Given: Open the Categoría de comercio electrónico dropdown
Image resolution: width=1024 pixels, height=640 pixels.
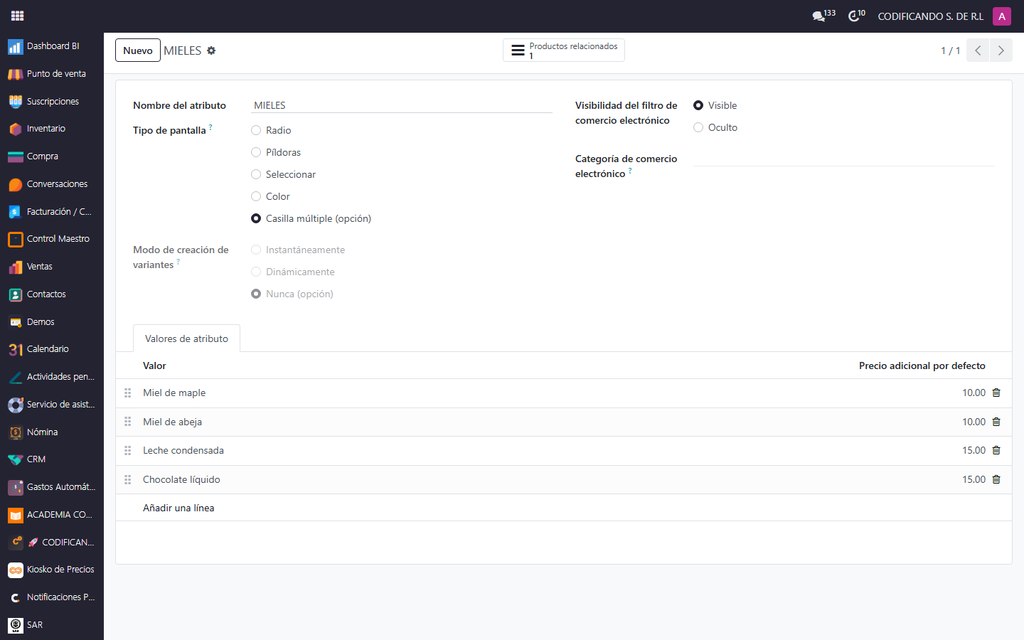Looking at the screenshot, I should point(843,159).
